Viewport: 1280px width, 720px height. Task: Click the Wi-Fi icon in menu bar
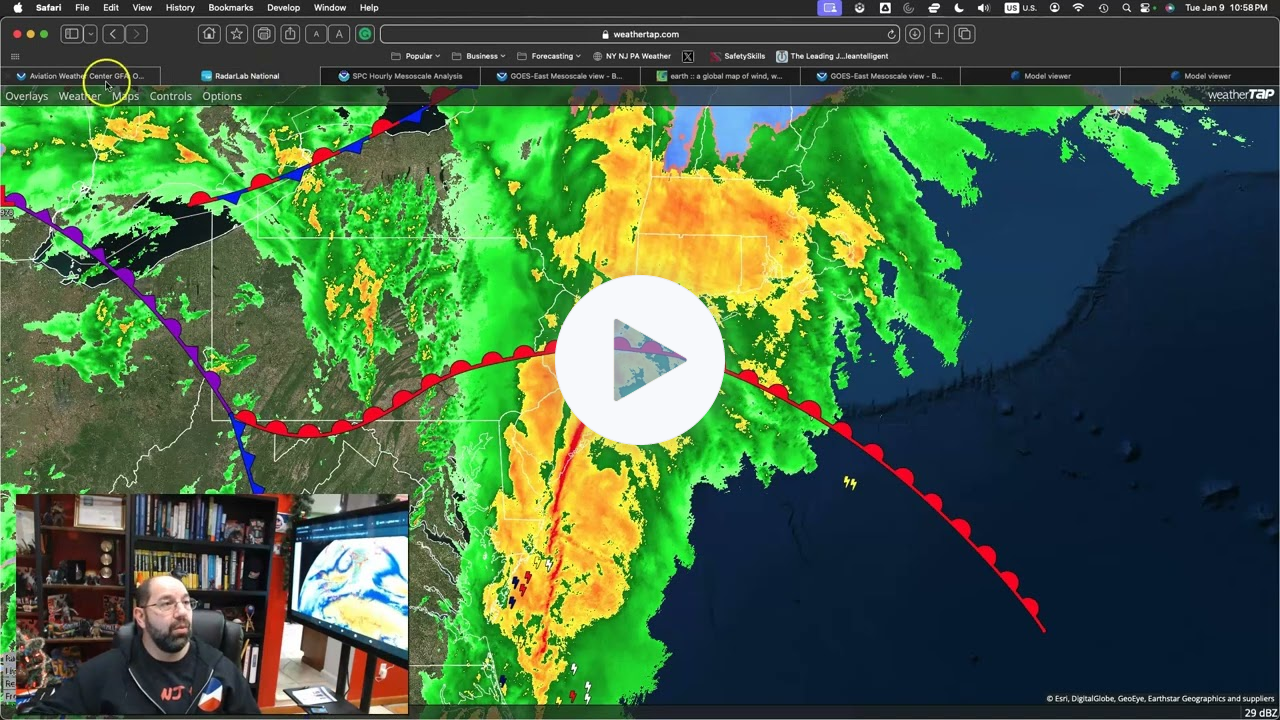click(x=1078, y=8)
